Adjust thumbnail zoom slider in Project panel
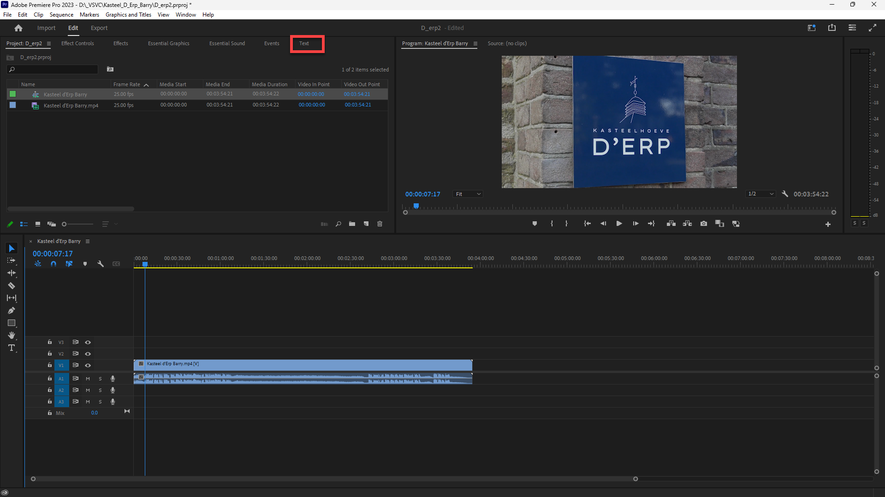The height and width of the screenshot is (497, 885). coord(78,224)
